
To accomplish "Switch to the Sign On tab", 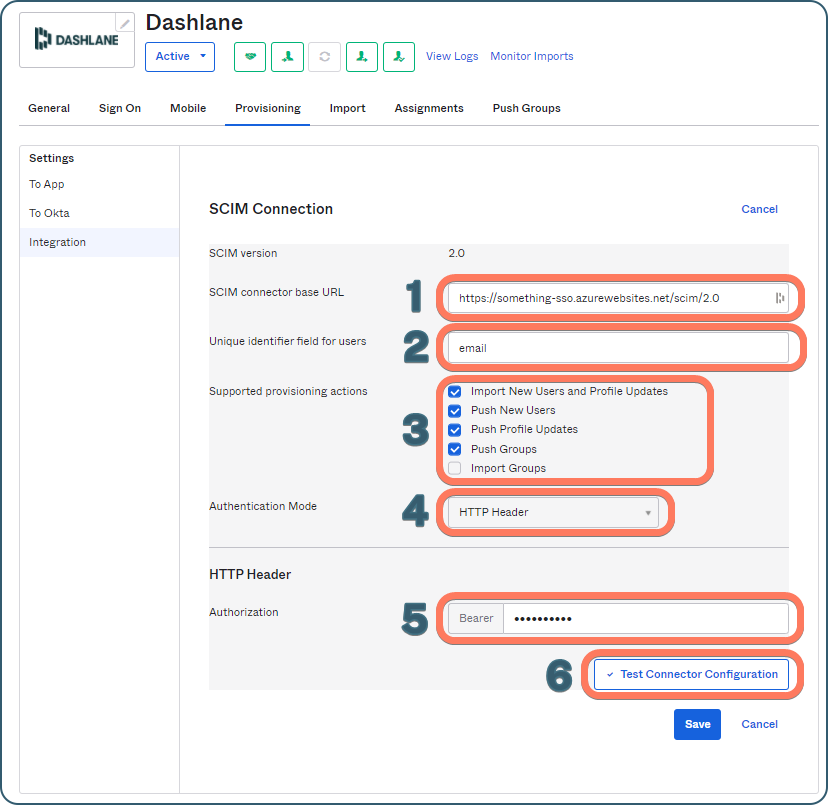I will [120, 108].
